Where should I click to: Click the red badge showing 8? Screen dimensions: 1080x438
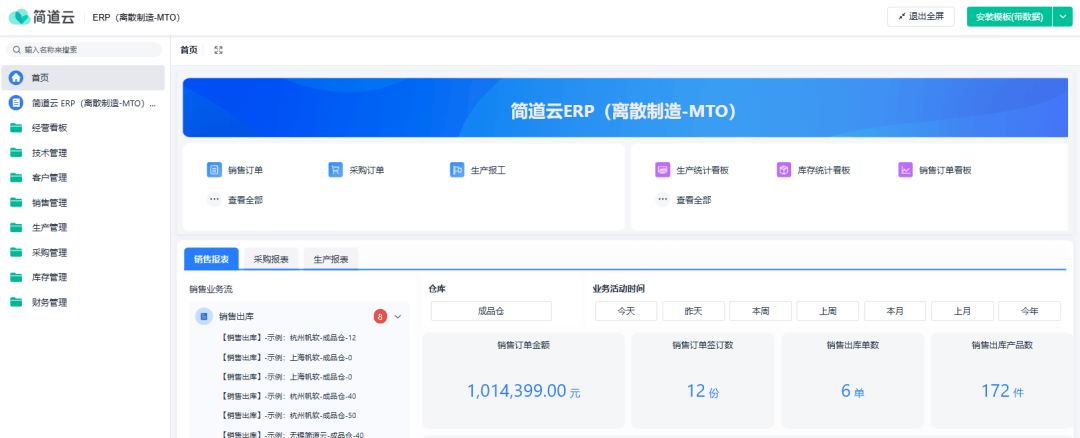point(380,317)
